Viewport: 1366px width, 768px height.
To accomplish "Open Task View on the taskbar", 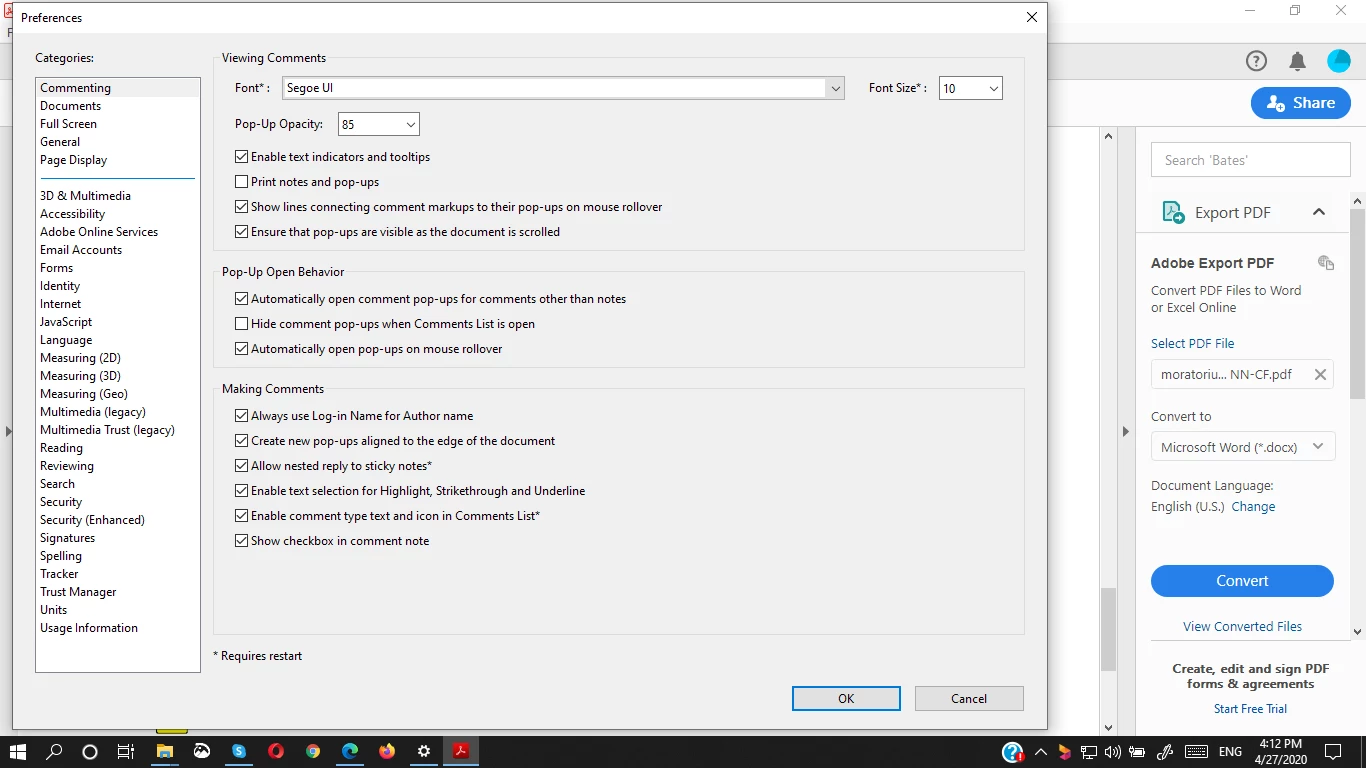I will tap(126, 751).
